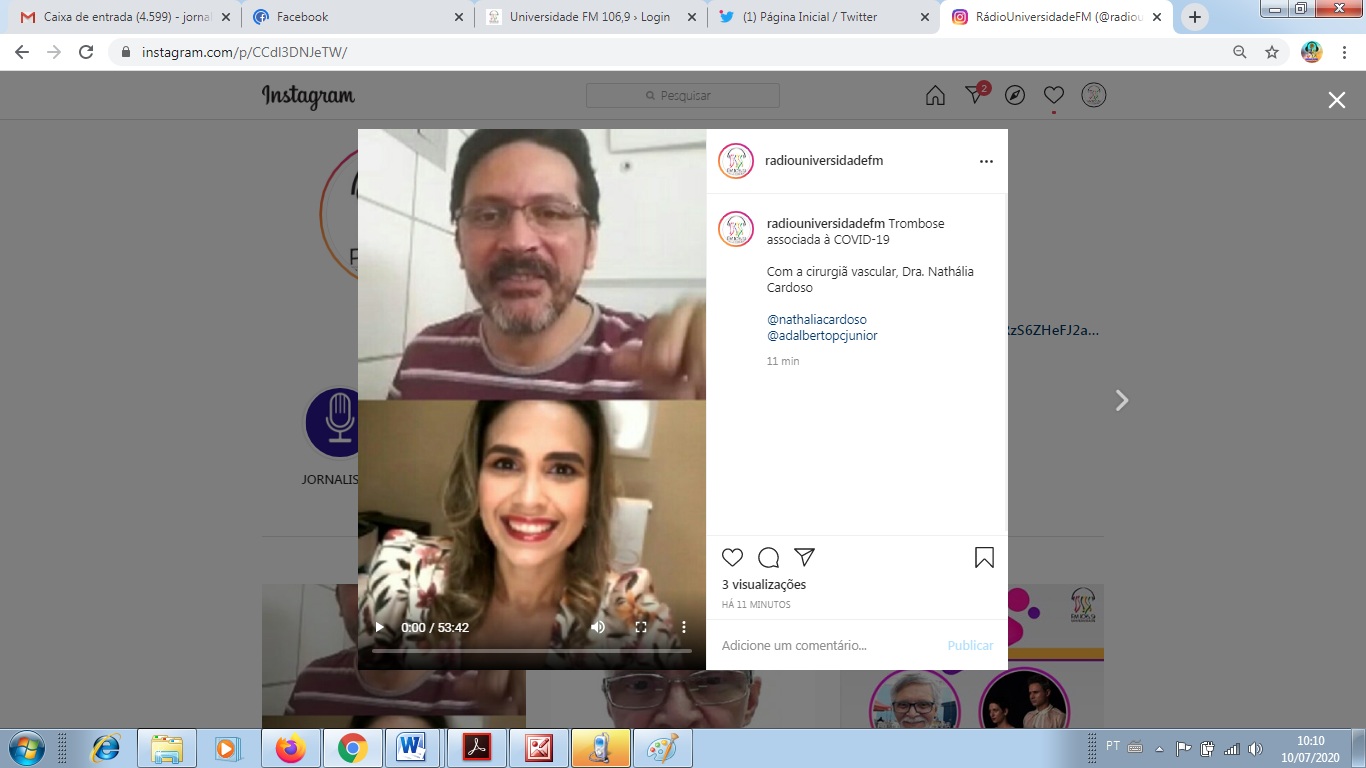
Task: Seek on the video progress bar
Action: (x=532, y=651)
